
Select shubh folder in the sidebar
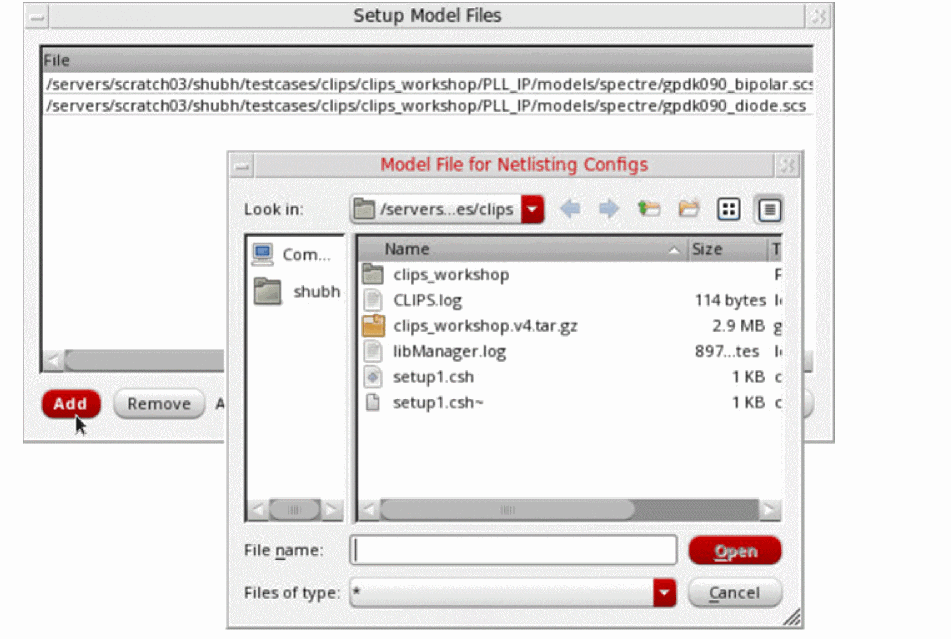click(297, 292)
